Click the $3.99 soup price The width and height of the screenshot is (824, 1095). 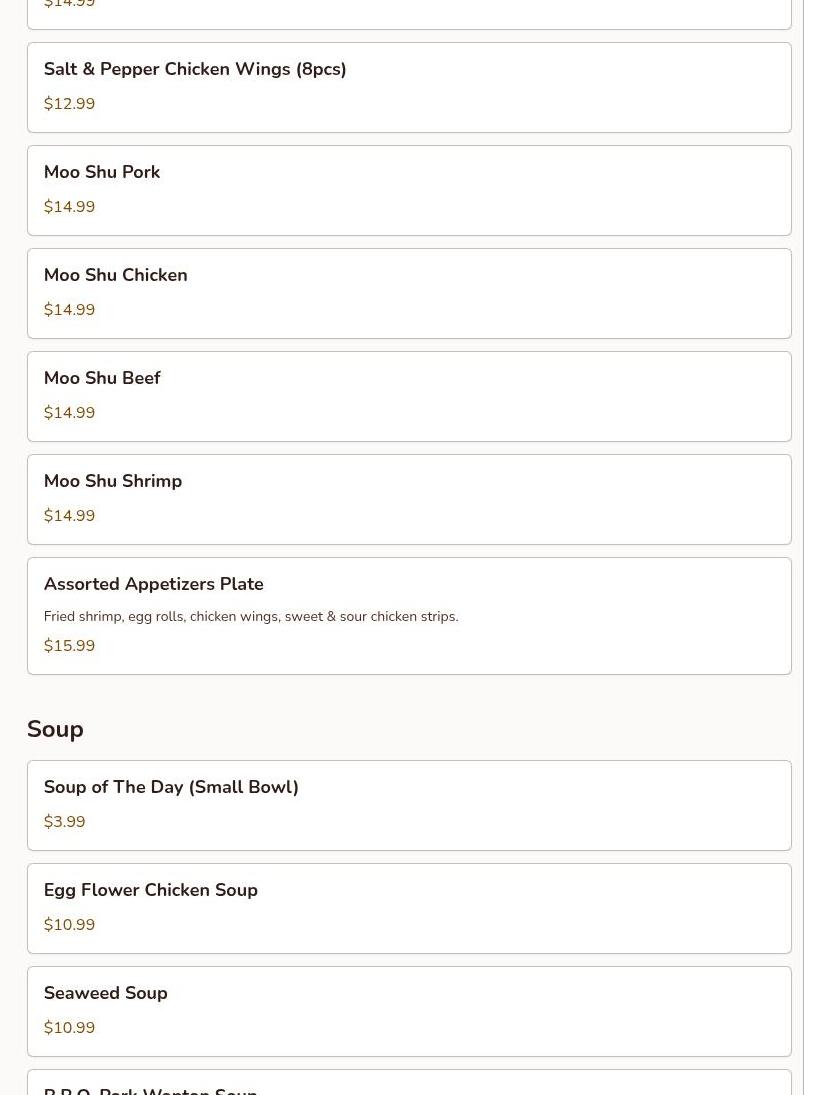coord(64,822)
